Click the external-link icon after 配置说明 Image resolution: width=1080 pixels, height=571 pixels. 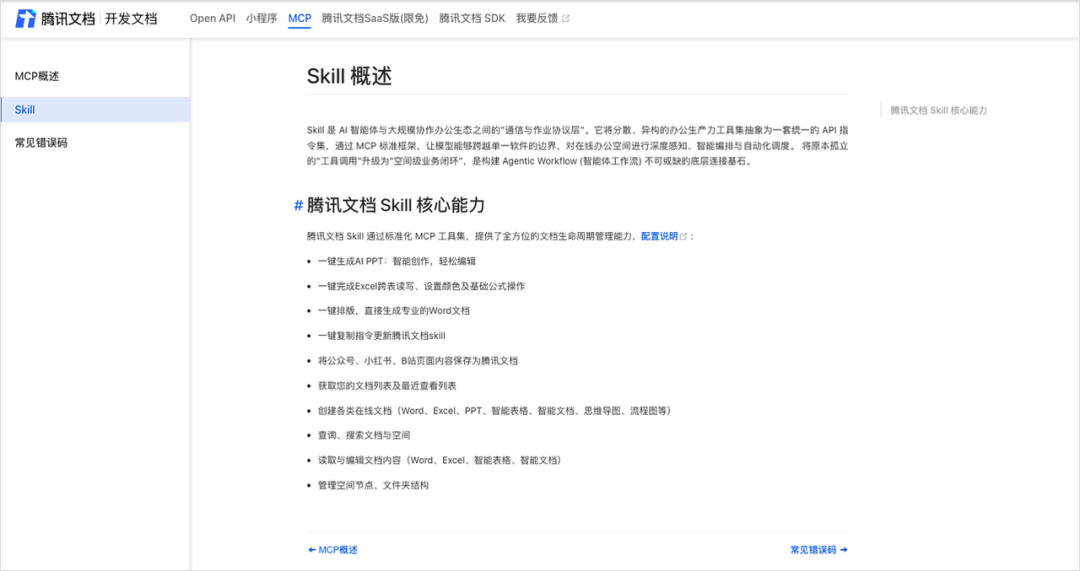point(683,236)
